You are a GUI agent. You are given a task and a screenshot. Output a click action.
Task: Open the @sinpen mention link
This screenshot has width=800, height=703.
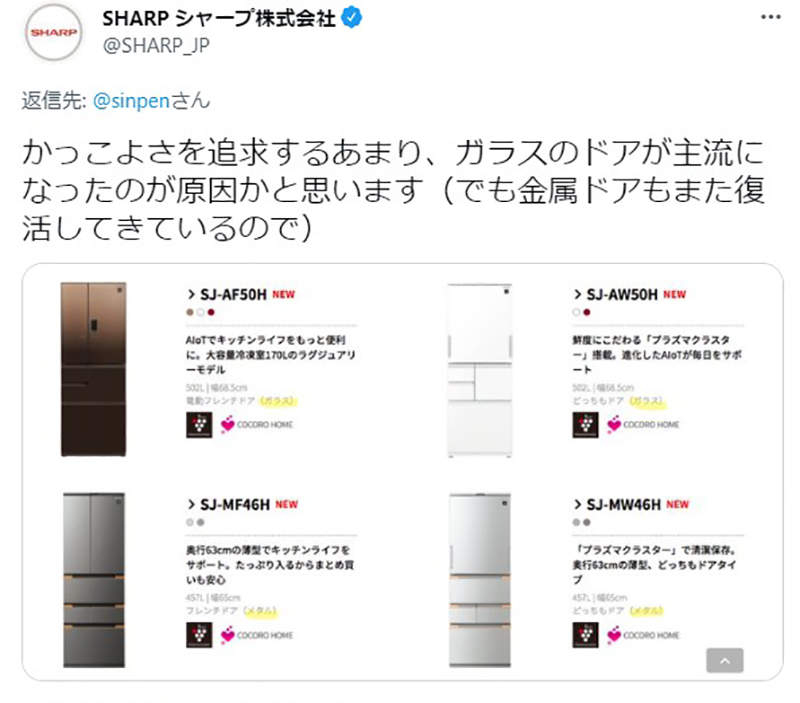tap(131, 101)
